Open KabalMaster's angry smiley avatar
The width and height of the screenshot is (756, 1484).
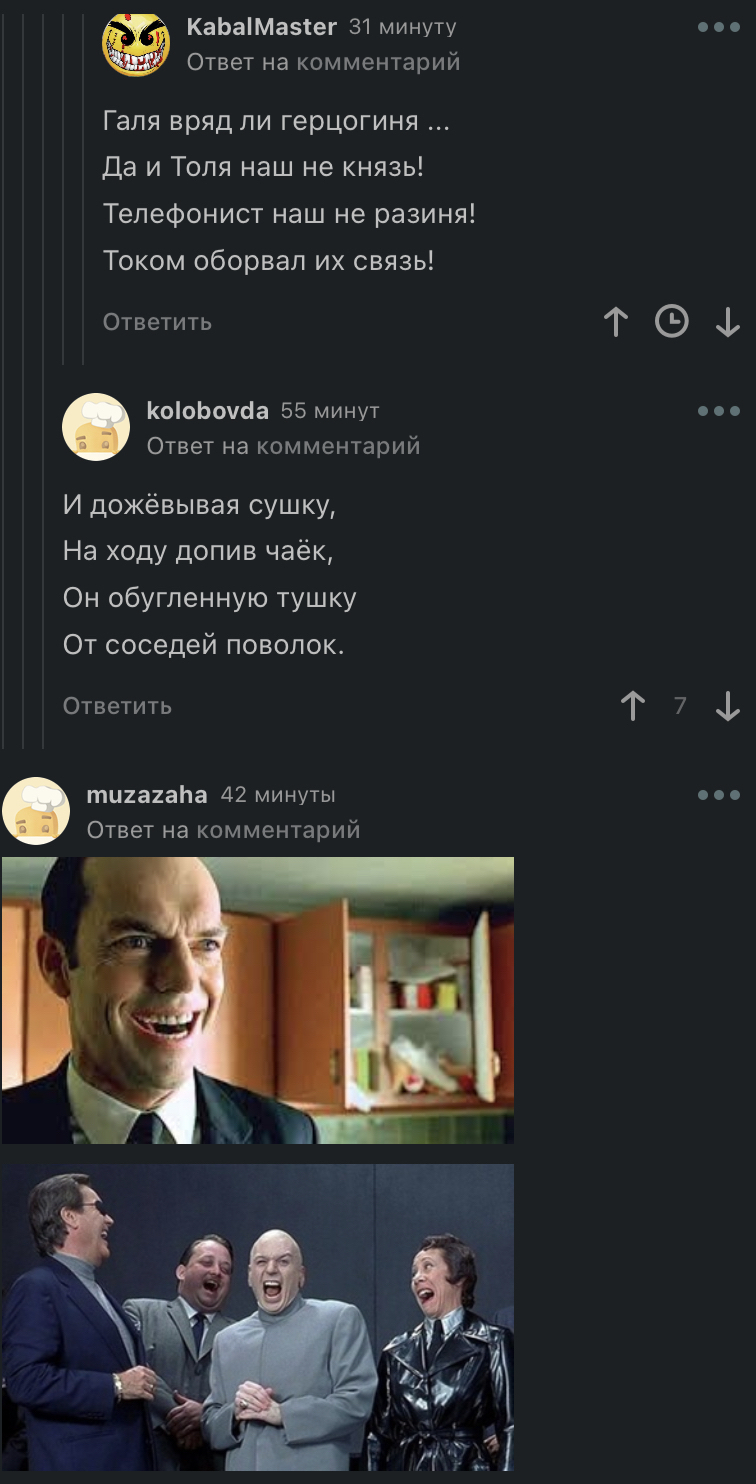136,43
